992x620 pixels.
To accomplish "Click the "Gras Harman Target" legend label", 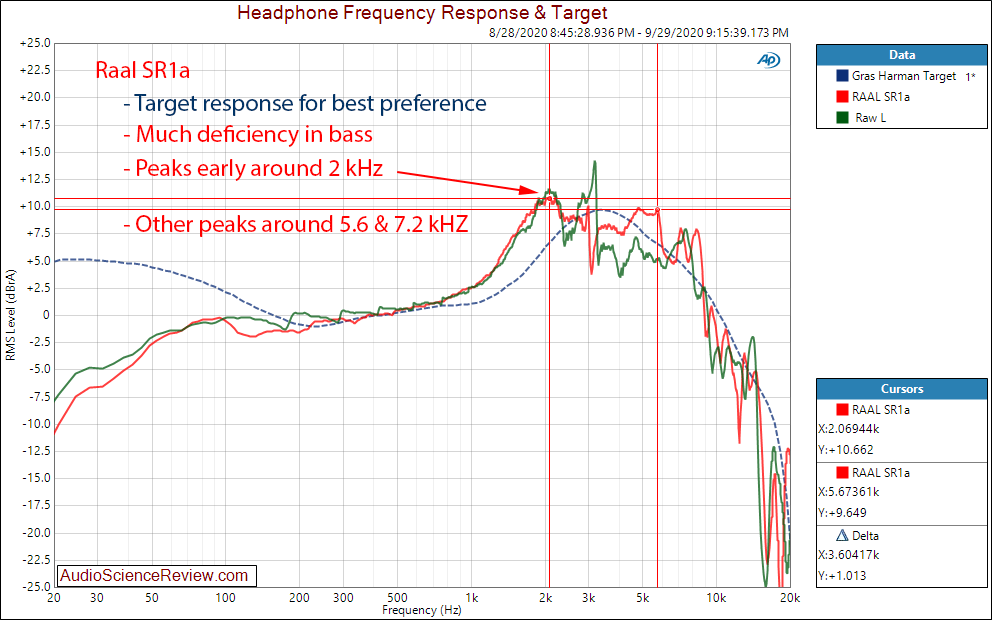I will [903, 76].
